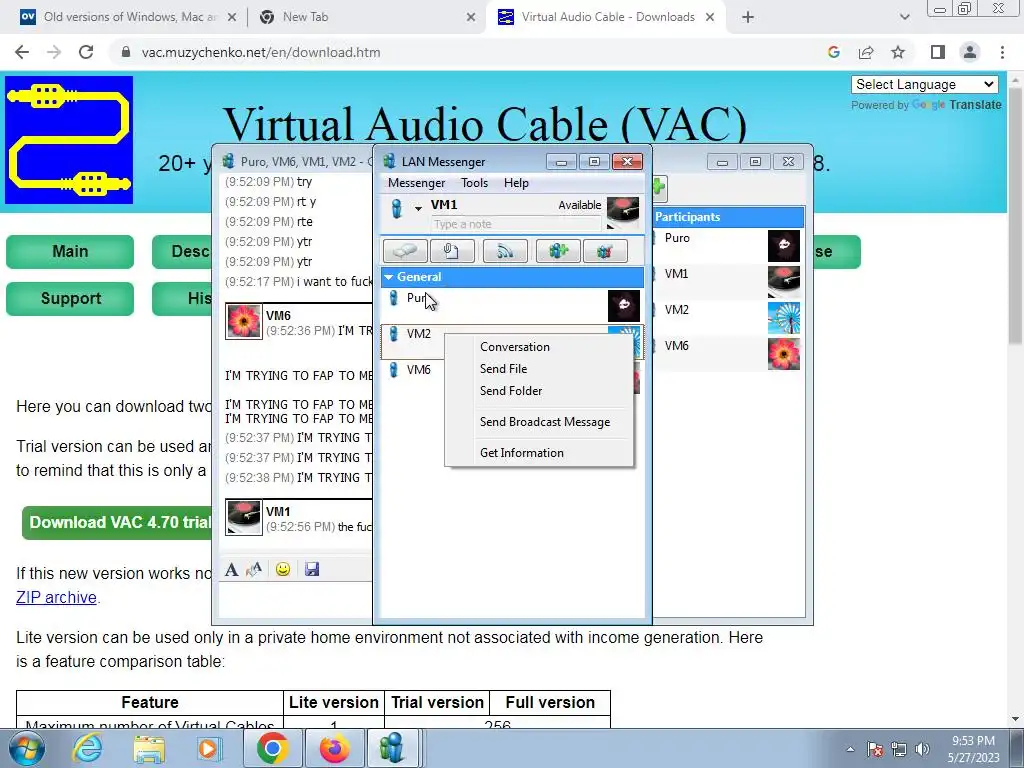Choose Send Broadcast Message from the context menu
Image resolution: width=1024 pixels, height=768 pixels.
click(x=545, y=422)
